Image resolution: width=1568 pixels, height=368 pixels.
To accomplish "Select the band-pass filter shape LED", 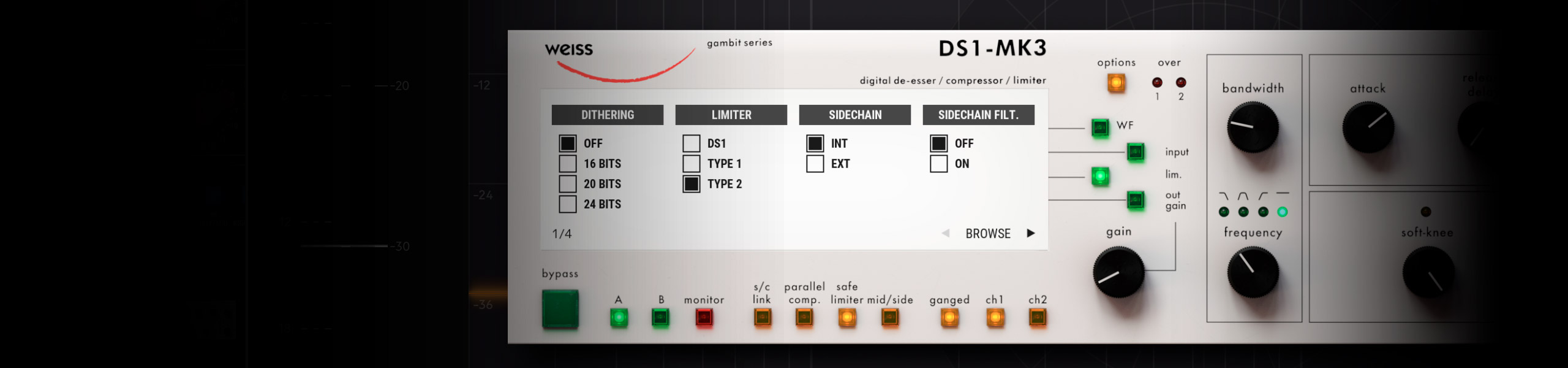I will click(1243, 212).
